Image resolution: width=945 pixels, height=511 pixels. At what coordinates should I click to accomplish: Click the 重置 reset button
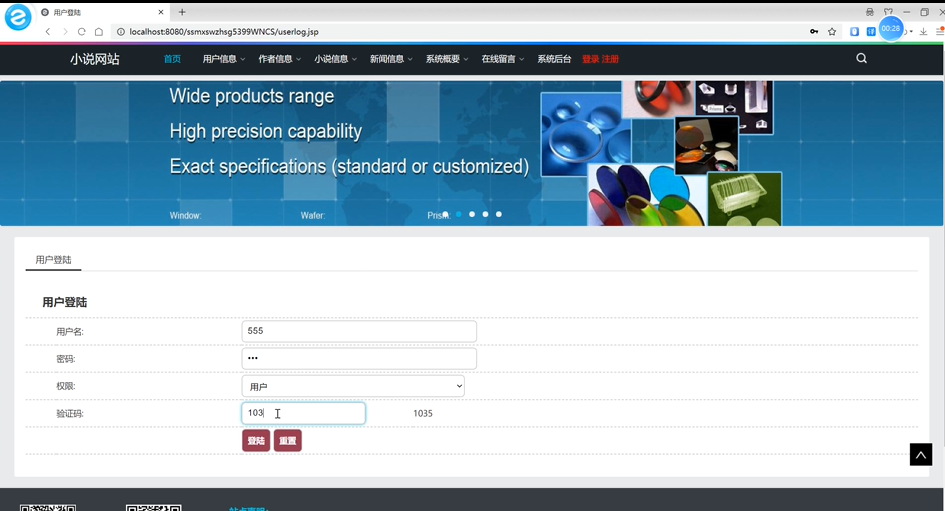[x=287, y=440]
